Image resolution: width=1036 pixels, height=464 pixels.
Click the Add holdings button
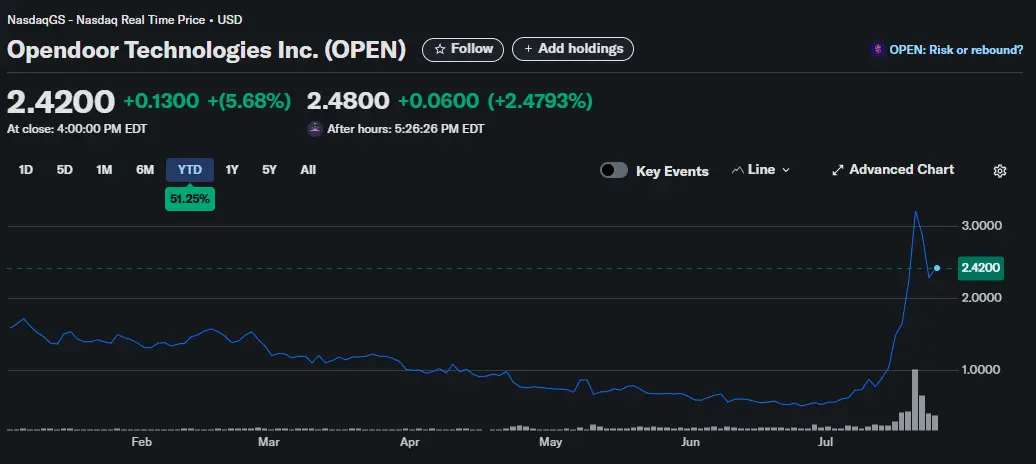[x=573, y=49]
